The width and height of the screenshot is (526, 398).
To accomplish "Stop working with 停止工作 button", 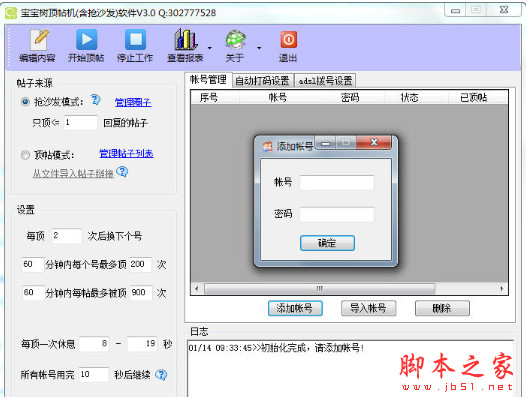I will coord(135,46).
